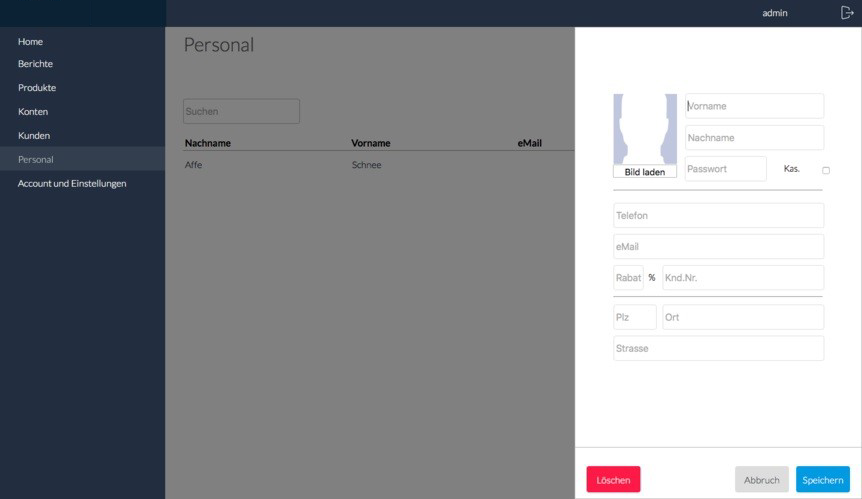Viewport: 862px width, 499px height.
Task: Click the red Löschen button
Action: [x=613, y=480]
